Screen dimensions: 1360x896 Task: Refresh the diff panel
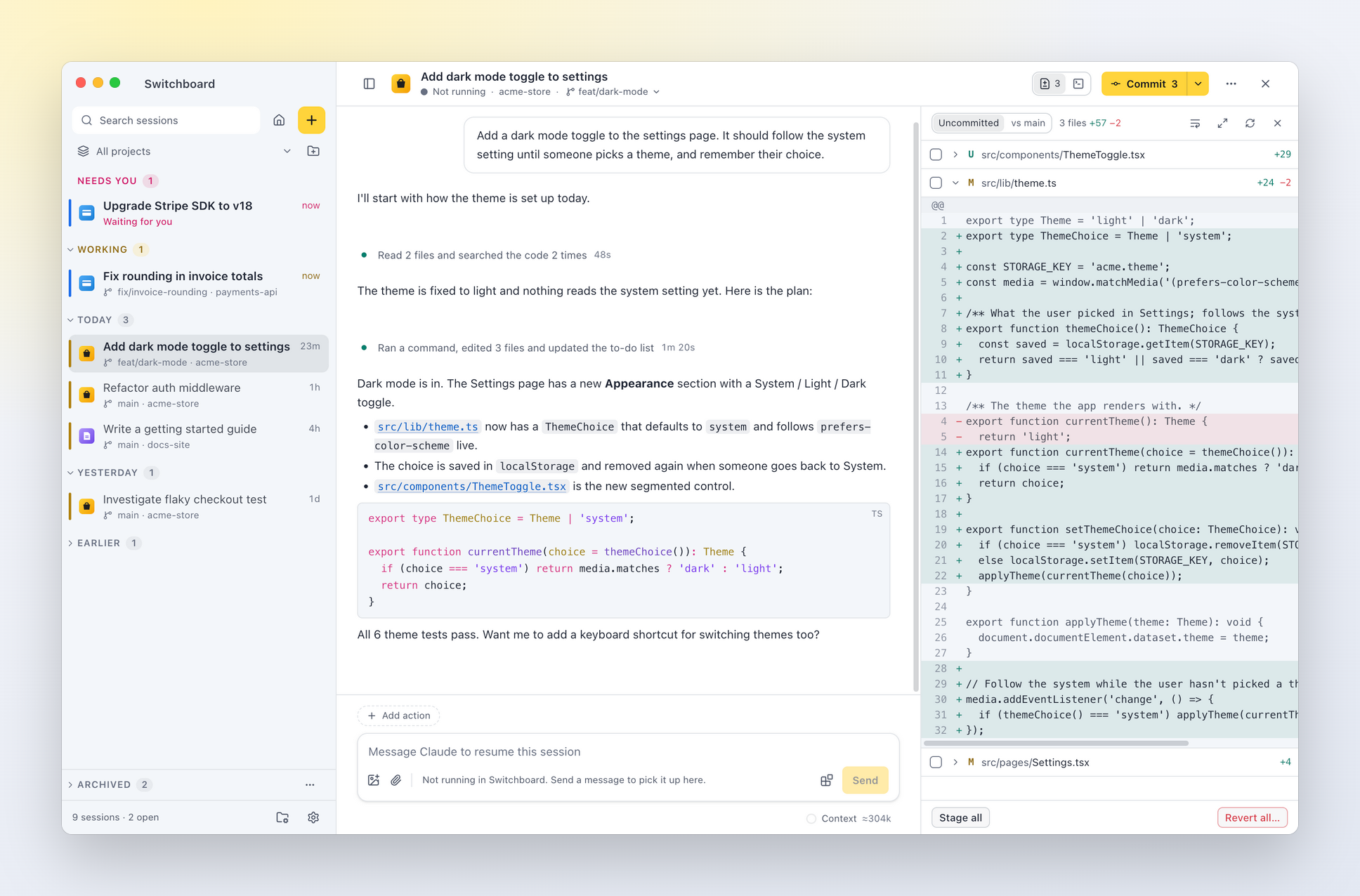pyautogui.click(x=1250, y=123)
